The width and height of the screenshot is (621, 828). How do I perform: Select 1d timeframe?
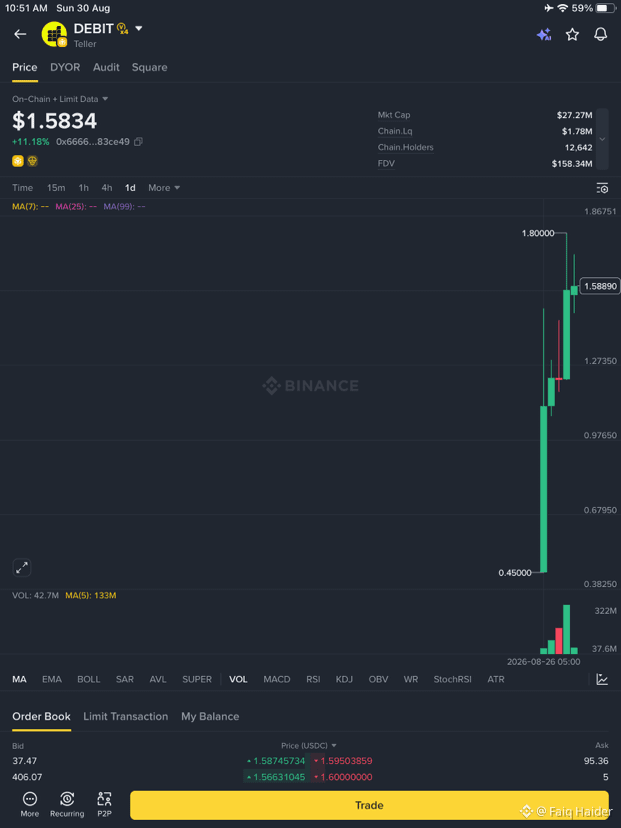point(130,188)
